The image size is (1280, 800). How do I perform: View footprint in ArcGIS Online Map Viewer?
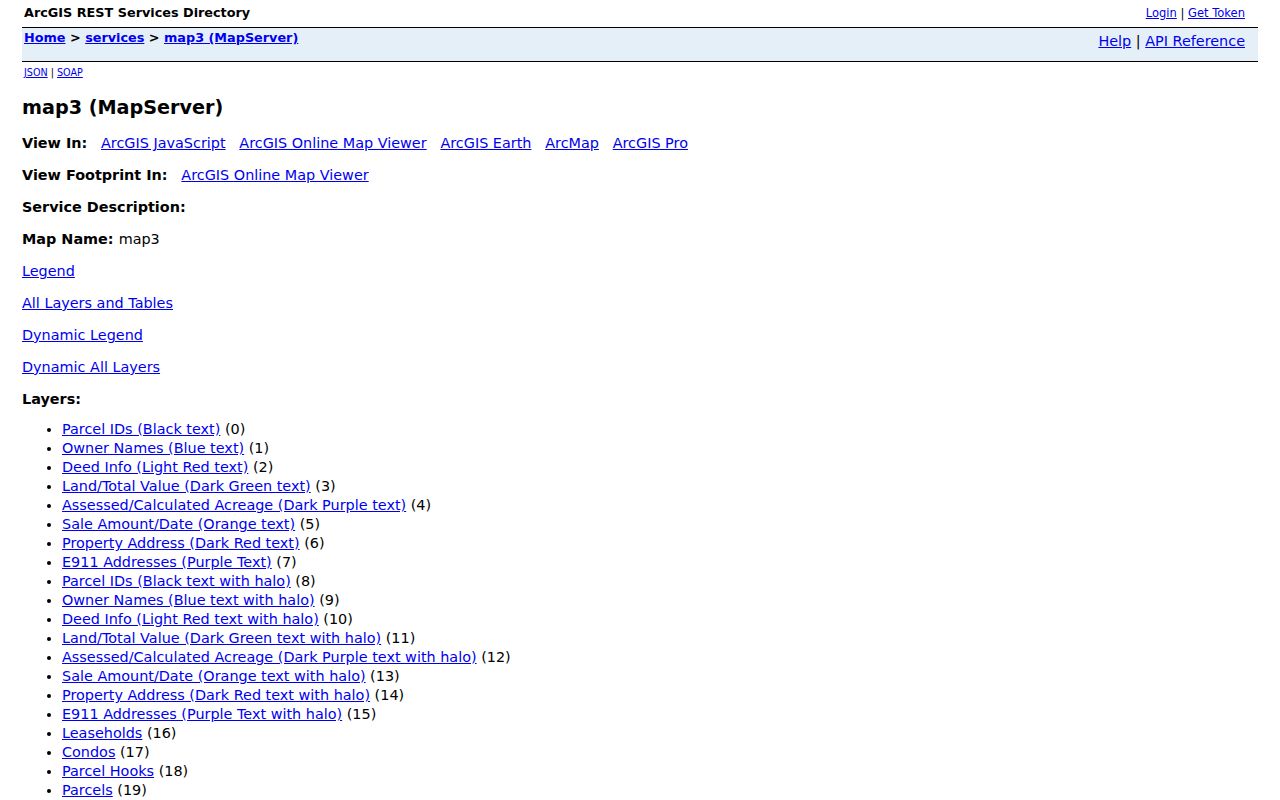[x=275, y=175]
